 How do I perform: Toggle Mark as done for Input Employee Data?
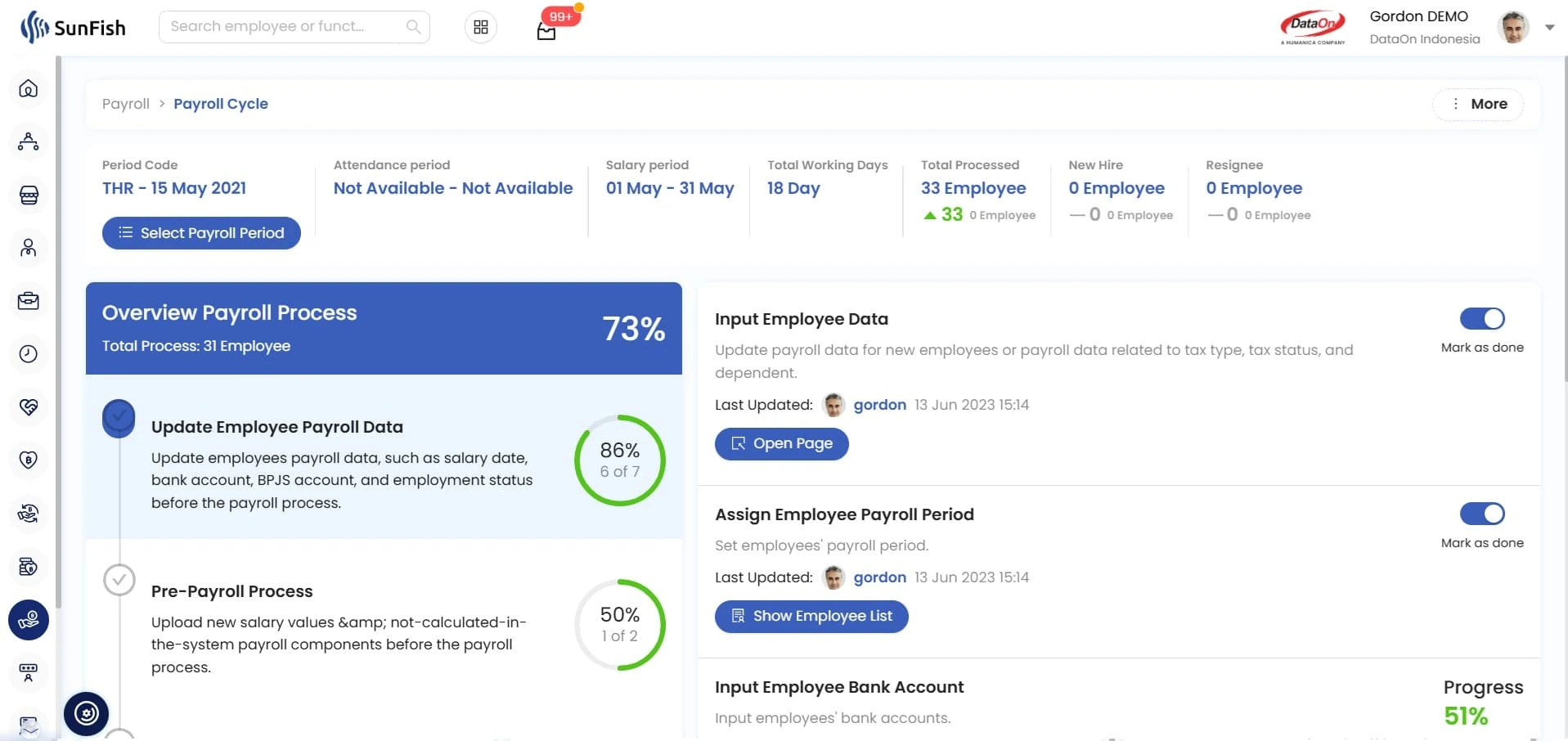pyautogui.click(x=1482, y=318)
